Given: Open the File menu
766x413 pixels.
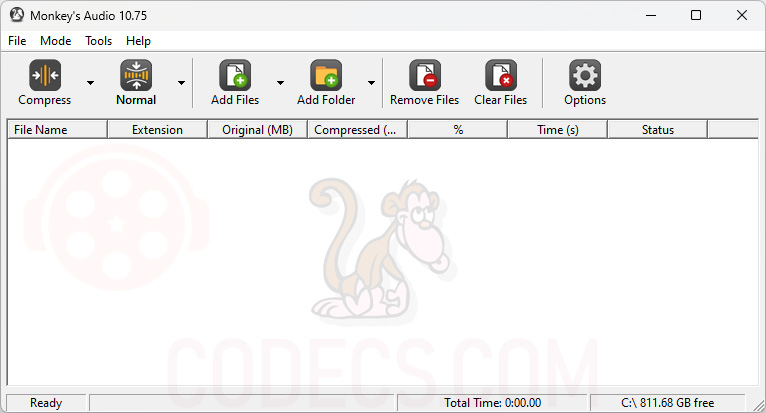Looking at the screenshot, I should (x=17, y=41).
